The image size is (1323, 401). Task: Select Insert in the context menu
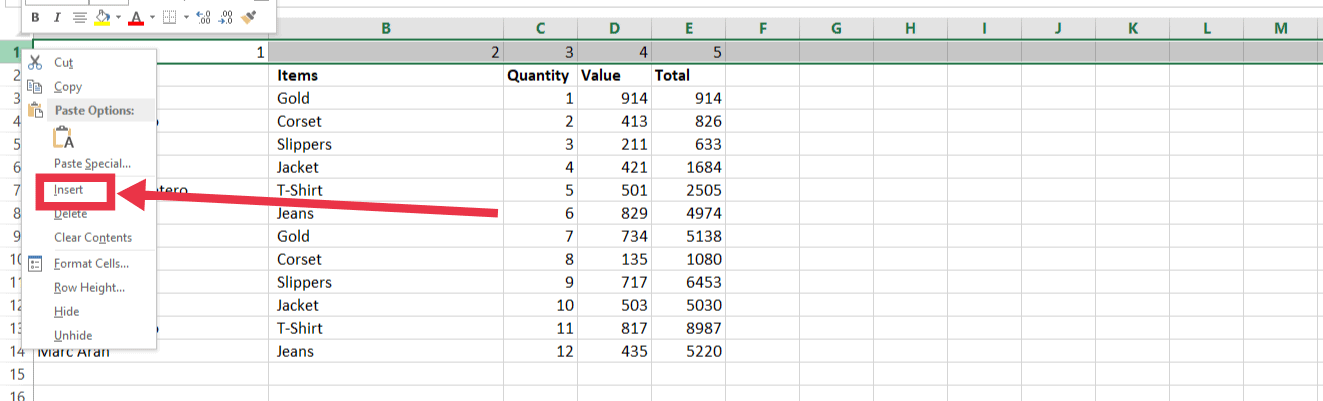pos(69,189)
